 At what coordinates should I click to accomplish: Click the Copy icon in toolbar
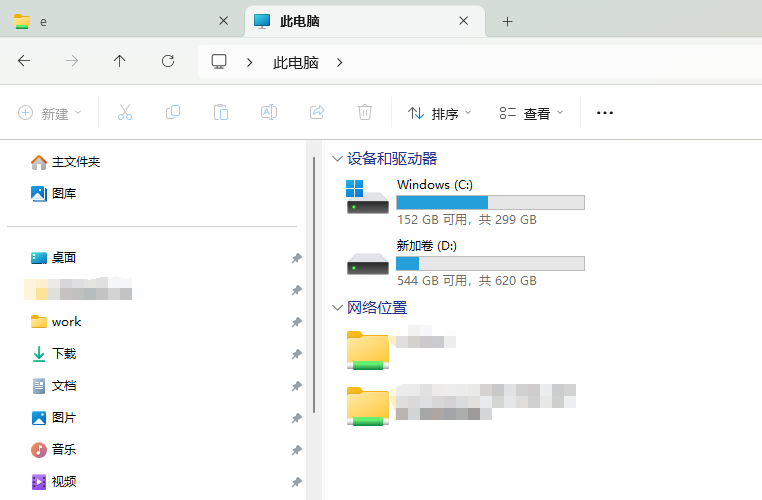pos(173,112)
